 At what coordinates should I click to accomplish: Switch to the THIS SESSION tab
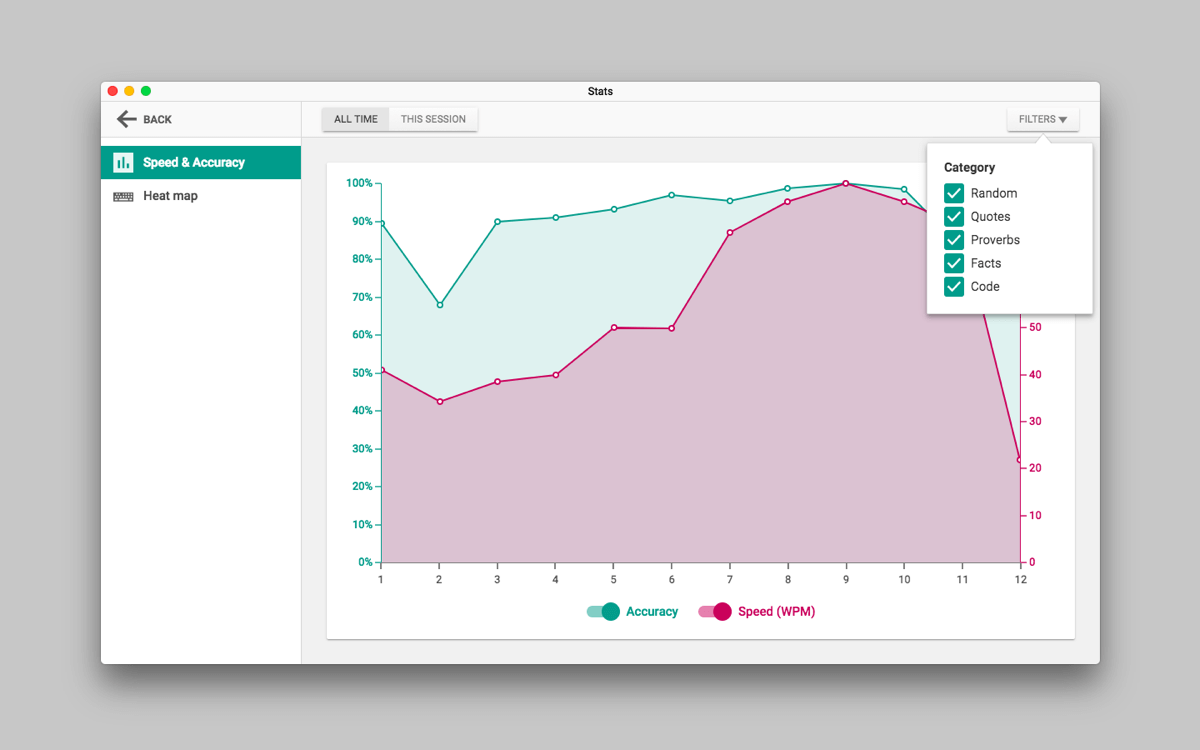pos(433,119)
